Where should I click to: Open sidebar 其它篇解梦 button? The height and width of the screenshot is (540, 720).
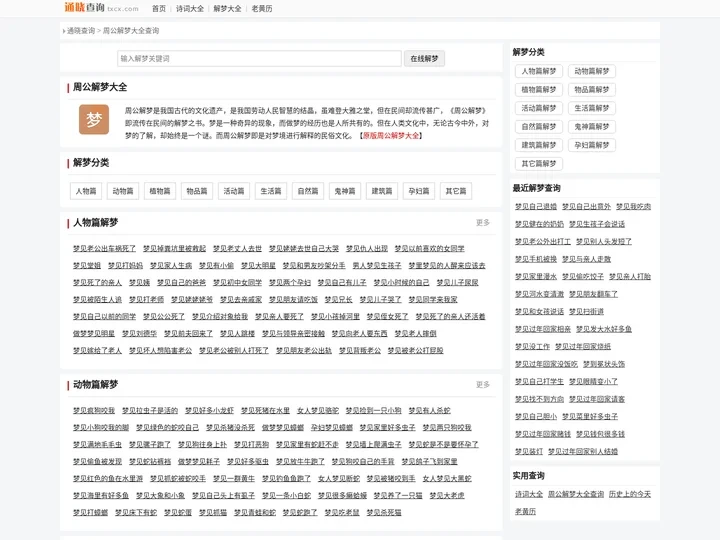(539, 163)
